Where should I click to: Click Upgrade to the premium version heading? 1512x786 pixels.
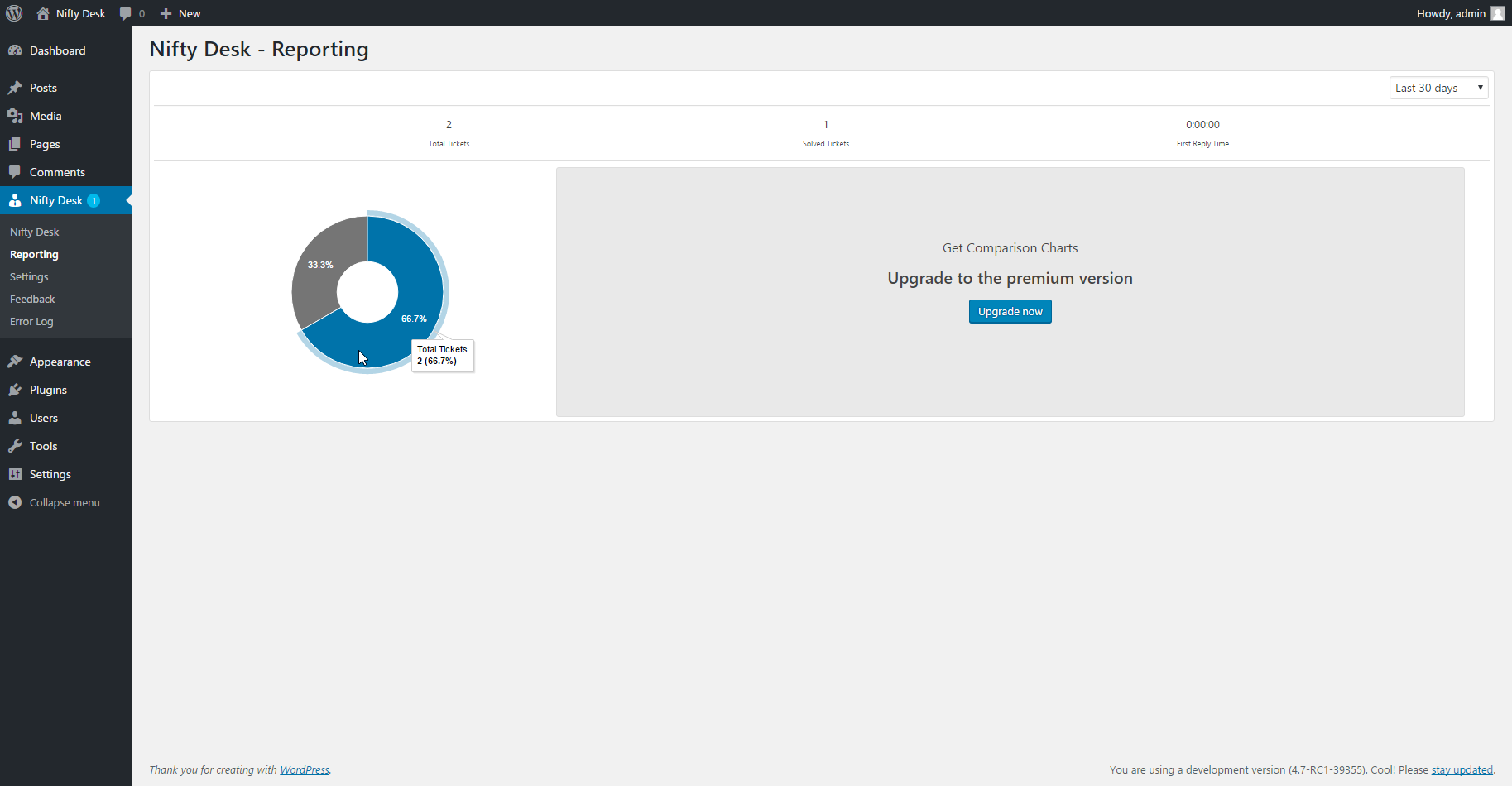(x=1010, y=278)
